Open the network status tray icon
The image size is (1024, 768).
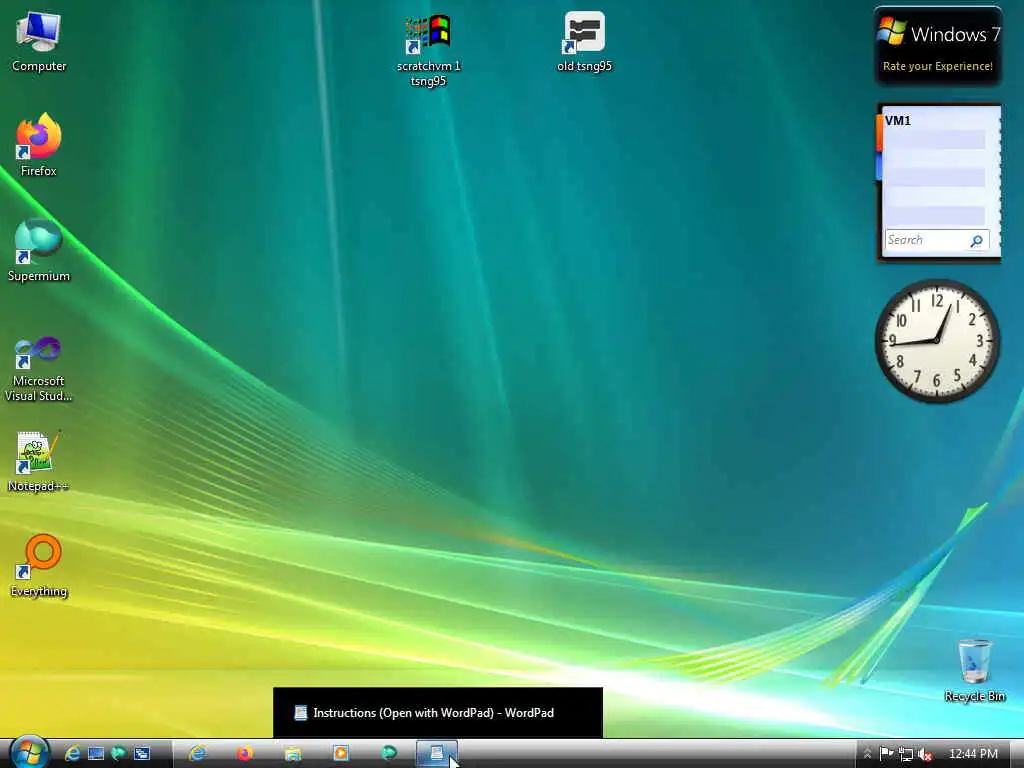coord(906,754)
